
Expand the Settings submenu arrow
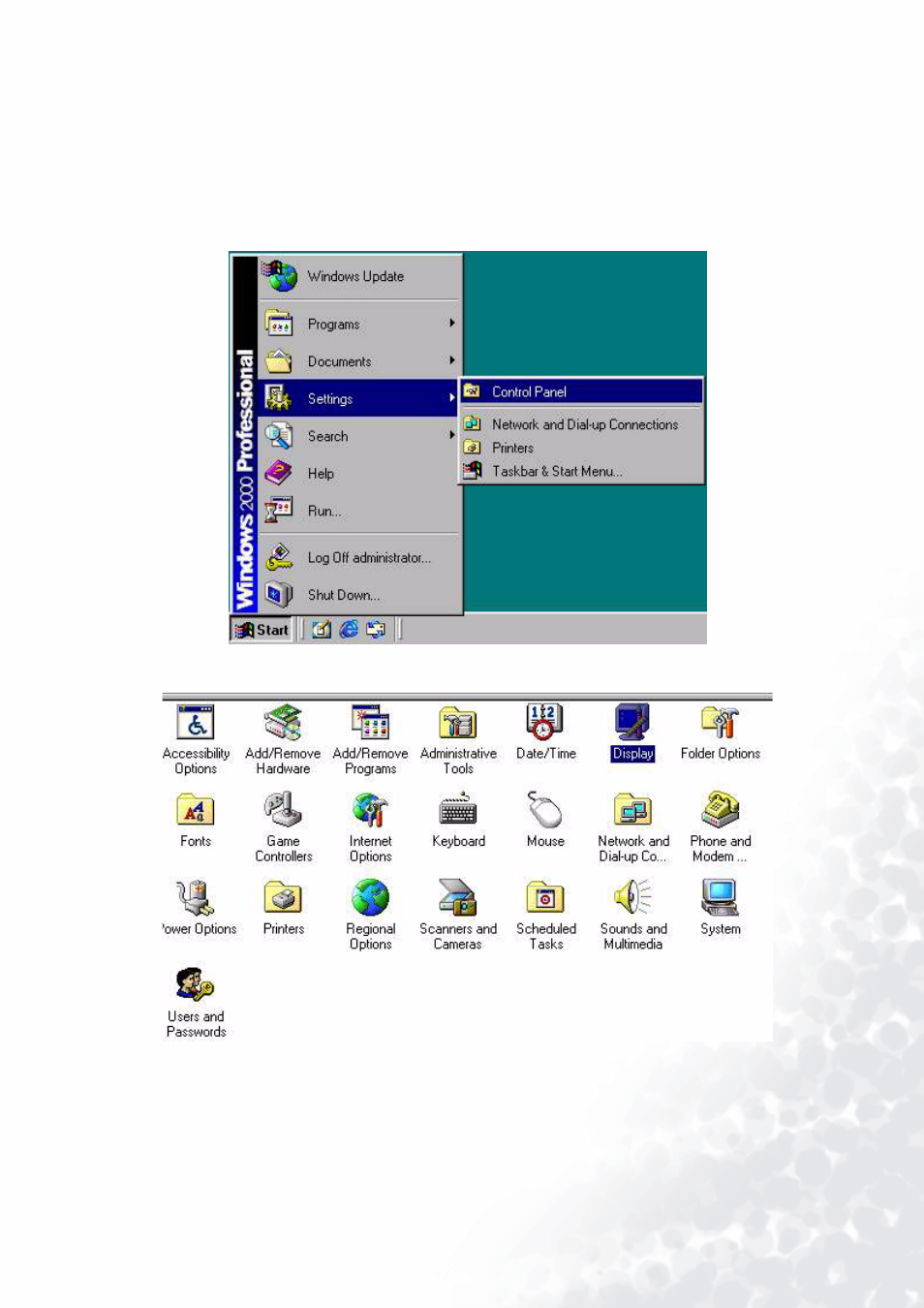451,397
